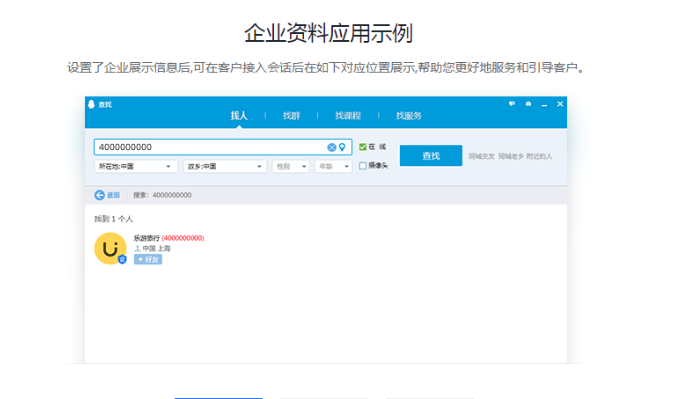Clear the search field with the X icon
The height and width of the screenshot is (399, 677).
point(332,147)
